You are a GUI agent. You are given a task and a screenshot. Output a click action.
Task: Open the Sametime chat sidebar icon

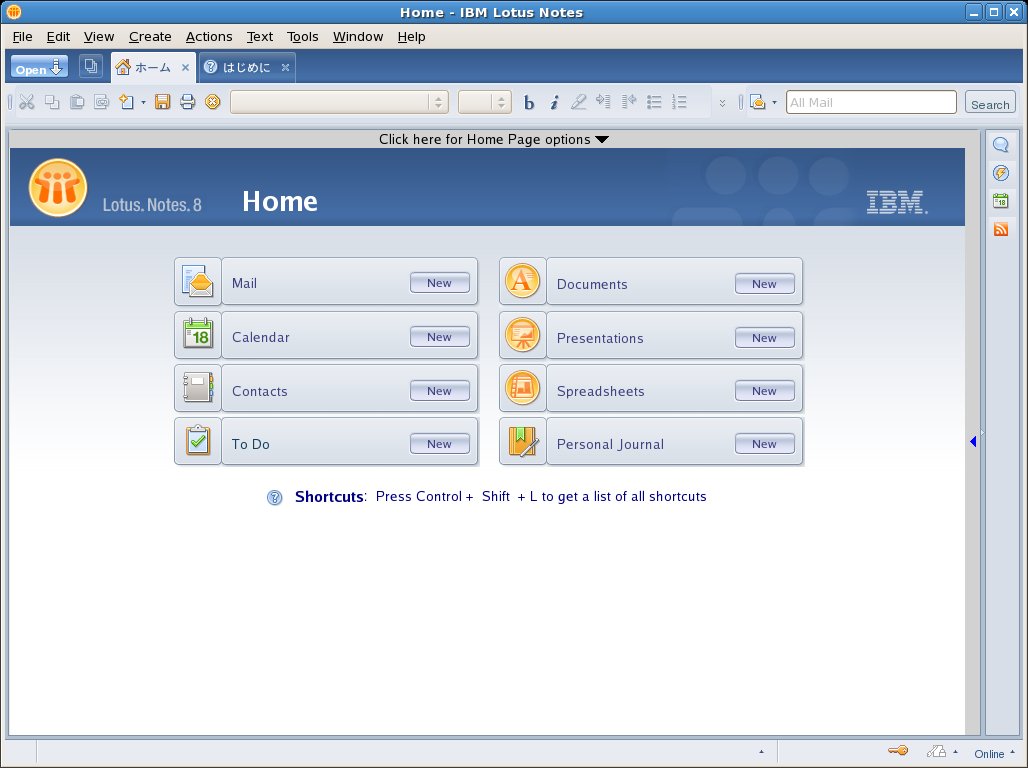[1000, 145]
